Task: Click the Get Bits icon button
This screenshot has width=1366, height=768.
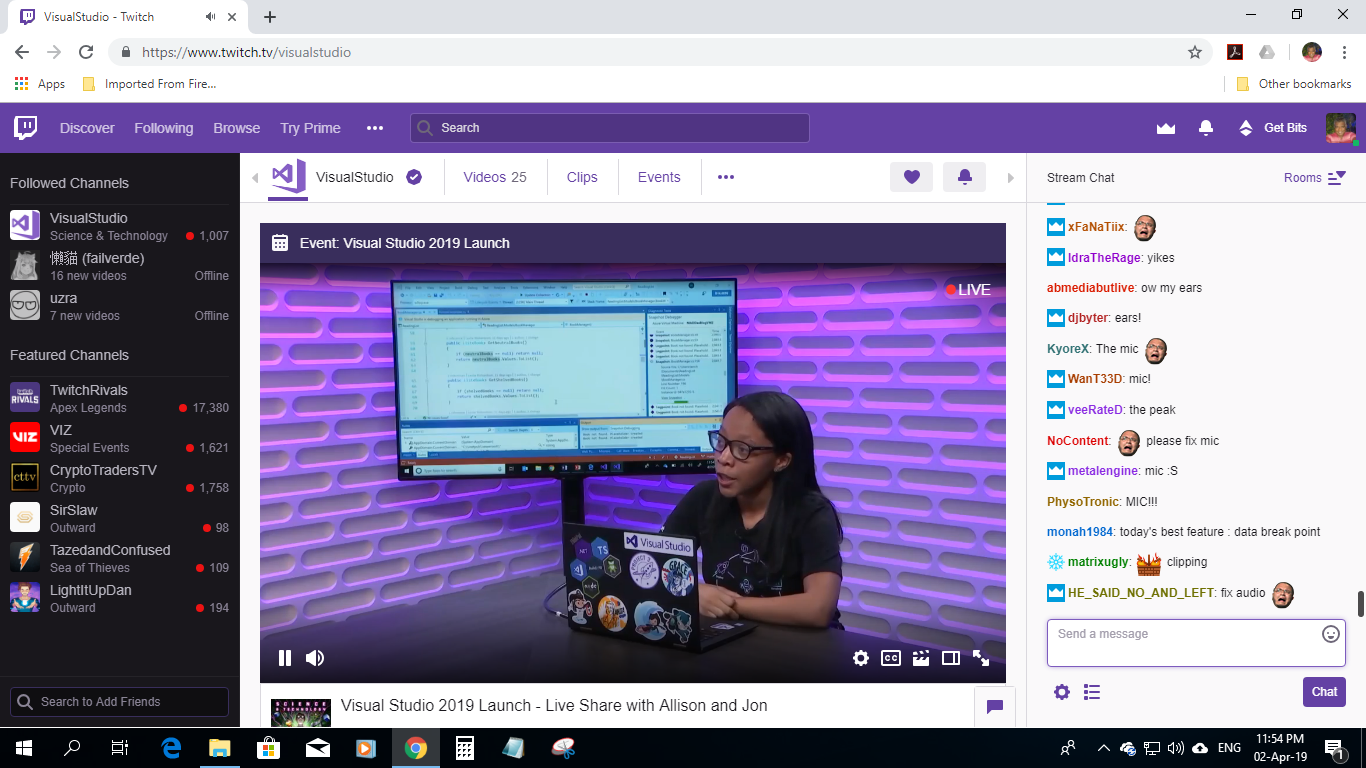Action: point(1272,128)
